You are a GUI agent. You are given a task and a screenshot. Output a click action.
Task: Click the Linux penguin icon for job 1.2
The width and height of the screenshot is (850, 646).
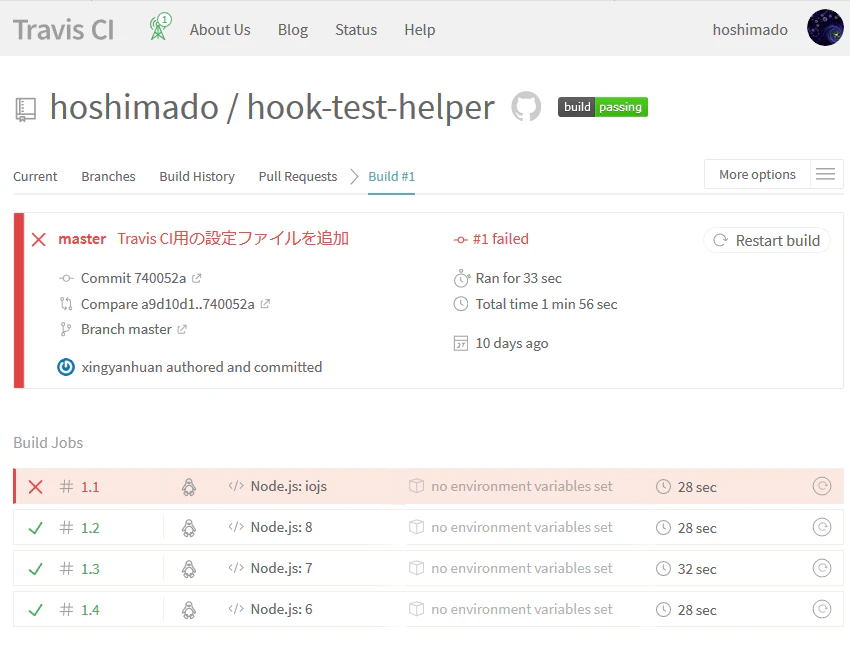click(189, 528)
